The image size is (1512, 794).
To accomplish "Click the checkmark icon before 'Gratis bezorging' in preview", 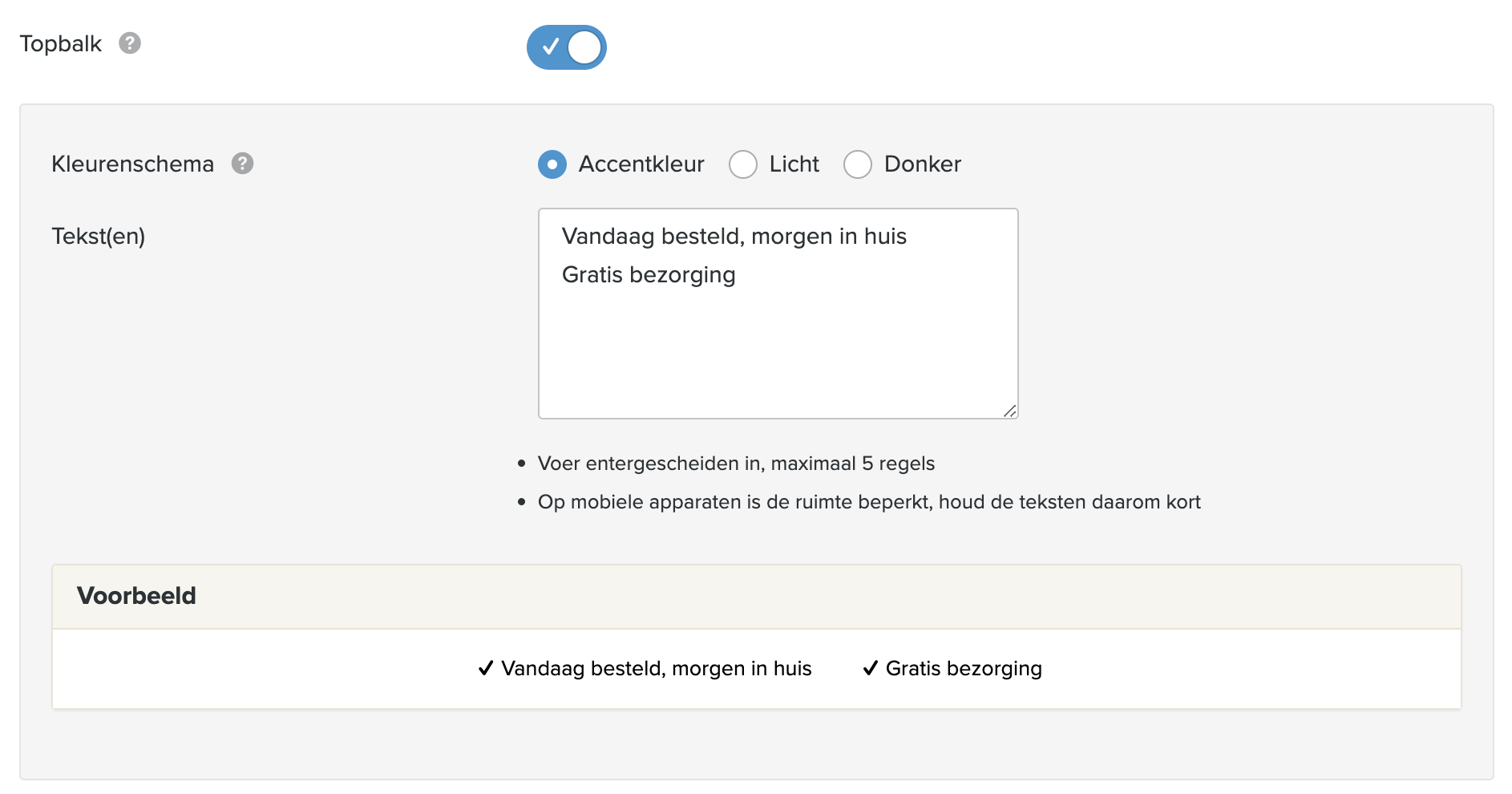I will point(870,668).
